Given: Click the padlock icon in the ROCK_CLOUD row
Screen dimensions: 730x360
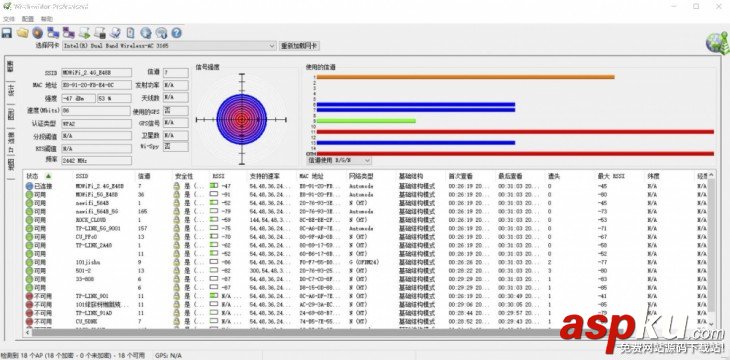Looking at the screenshot, I should [177, 220].
